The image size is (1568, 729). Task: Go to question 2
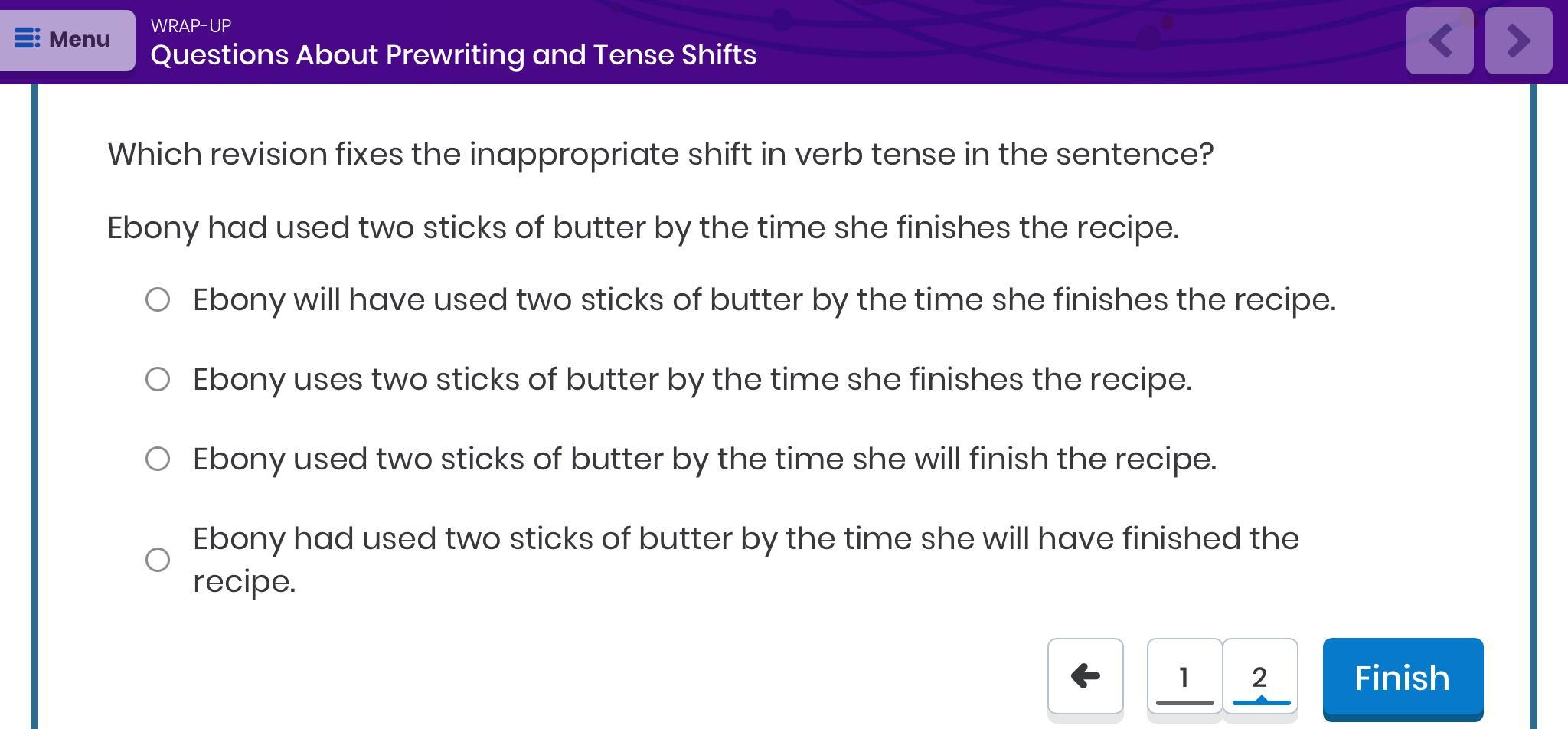(1259, 676)
